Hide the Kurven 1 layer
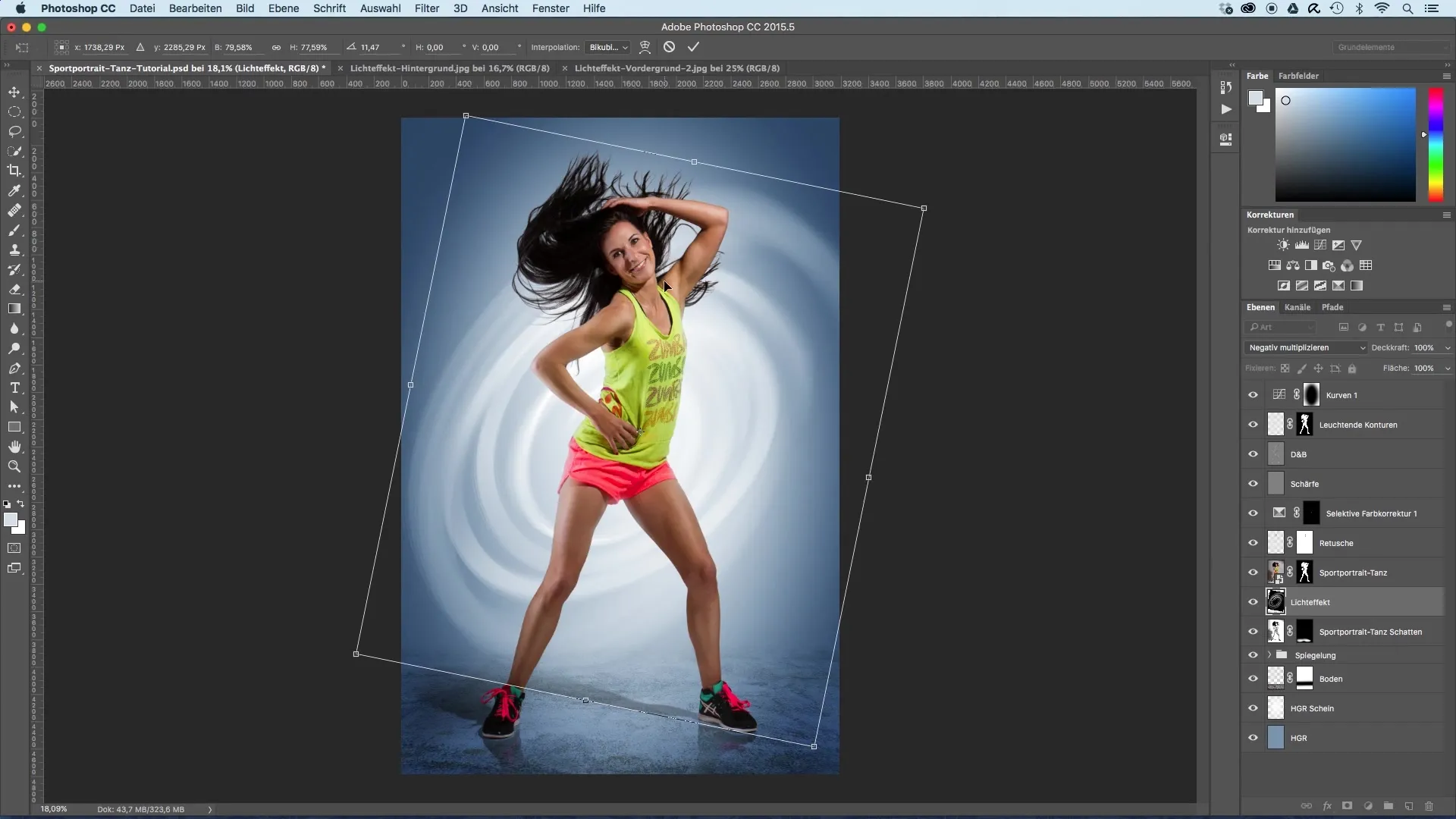The width and height of the screenshot is (1456, 819). click(x=1253, y=395)
